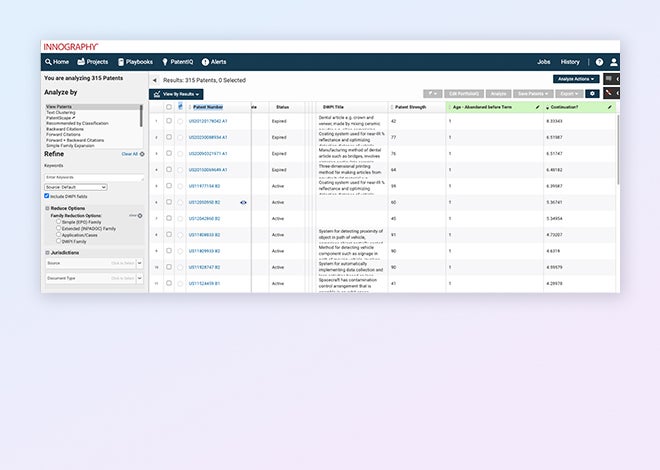Check the select-all checkbox in table header
Image resolution: width=660 pixels, height=470 pixels.
169,107
